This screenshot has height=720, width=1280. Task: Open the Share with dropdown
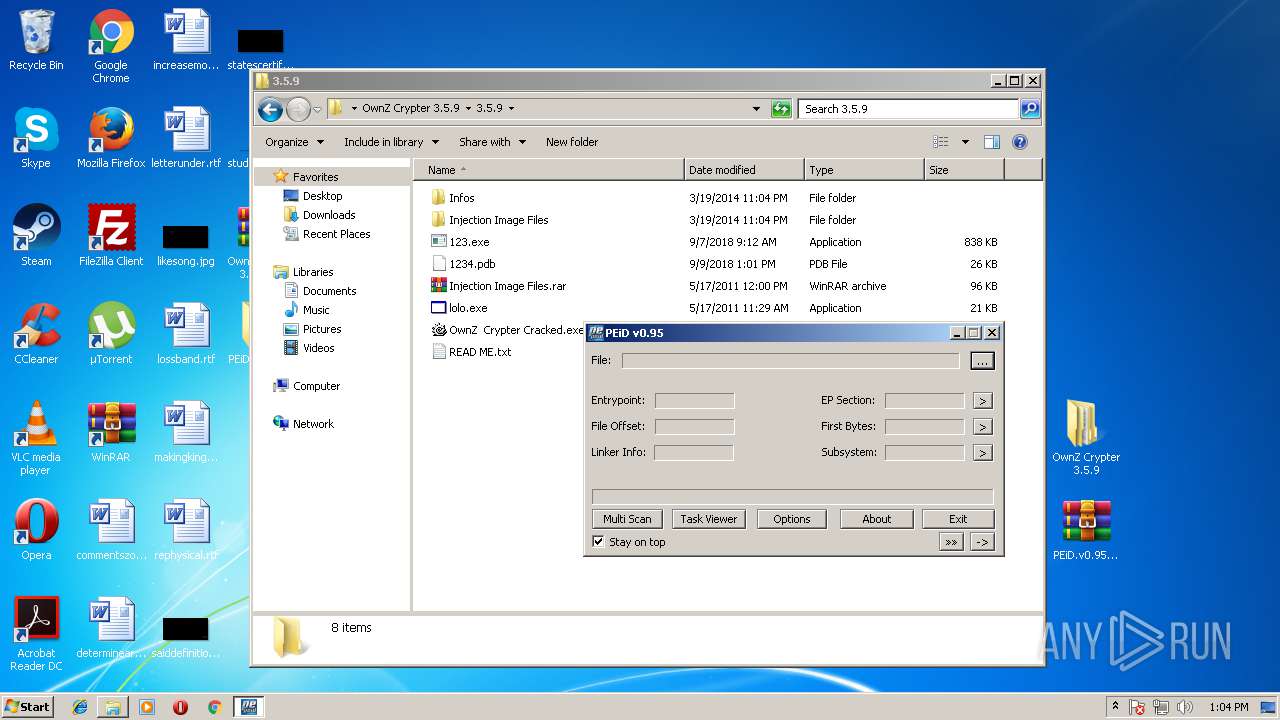pyautogui.click(x=491, y=142)
